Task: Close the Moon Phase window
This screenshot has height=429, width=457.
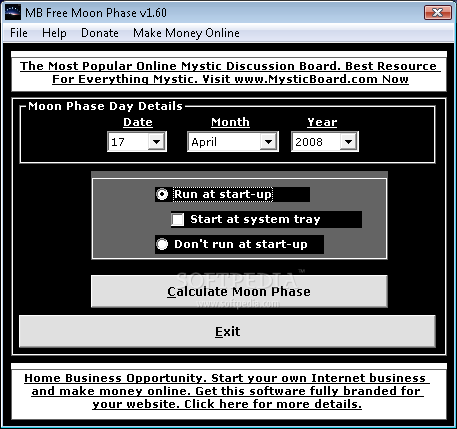Action: pyautogui.click(x=437, y=13)
